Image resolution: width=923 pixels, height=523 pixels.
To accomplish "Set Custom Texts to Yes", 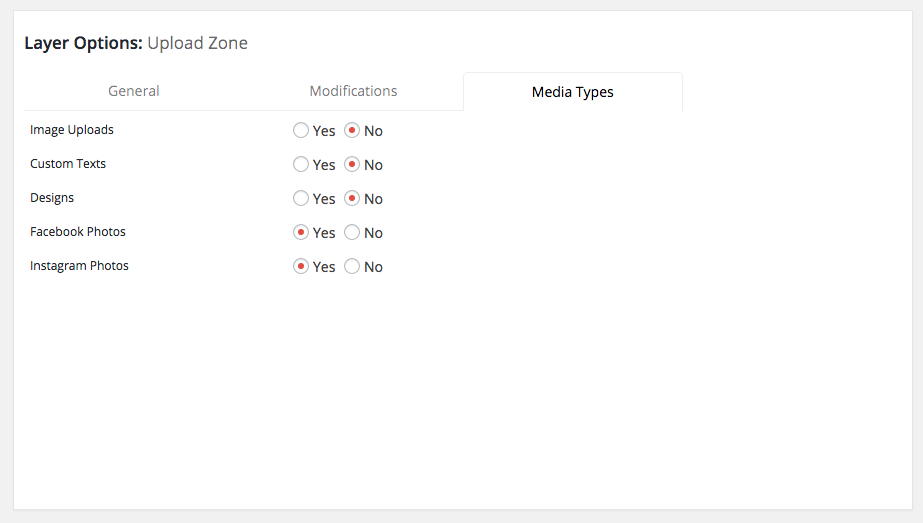I will [301, 165].
